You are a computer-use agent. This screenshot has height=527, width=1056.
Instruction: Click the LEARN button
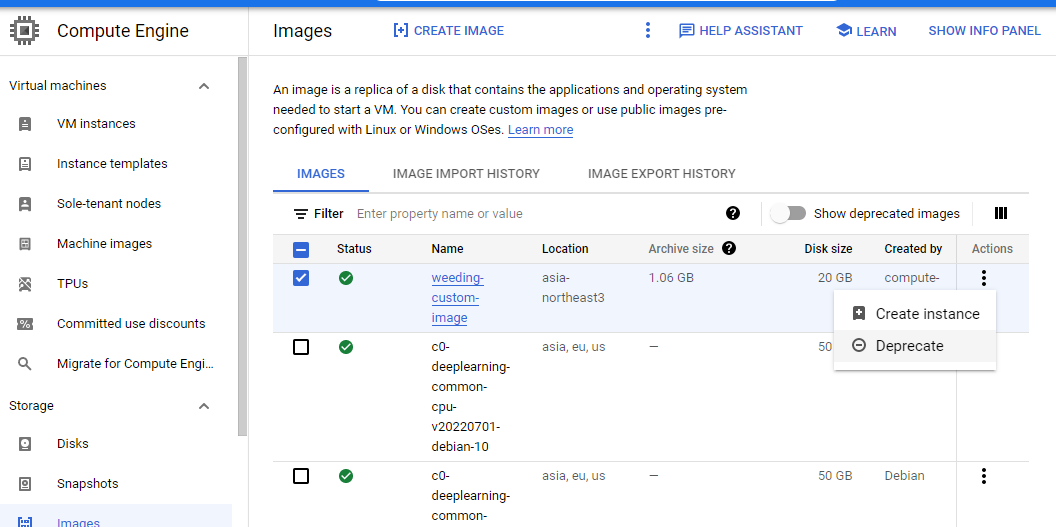click(x=866, y=31)
